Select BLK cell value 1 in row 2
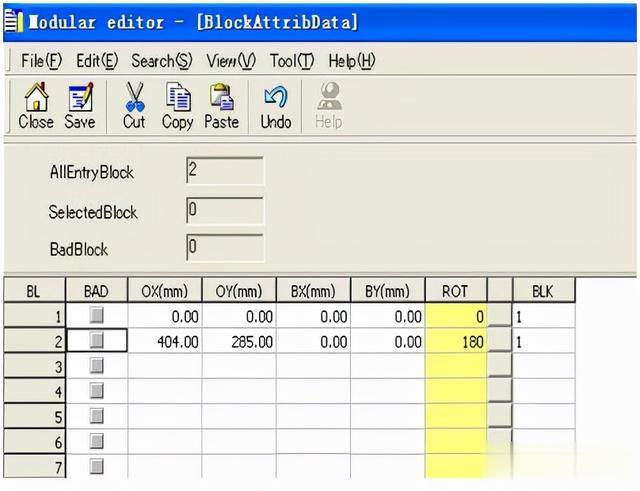This screenshot has width=640, height=491. [x=544, y=341]
